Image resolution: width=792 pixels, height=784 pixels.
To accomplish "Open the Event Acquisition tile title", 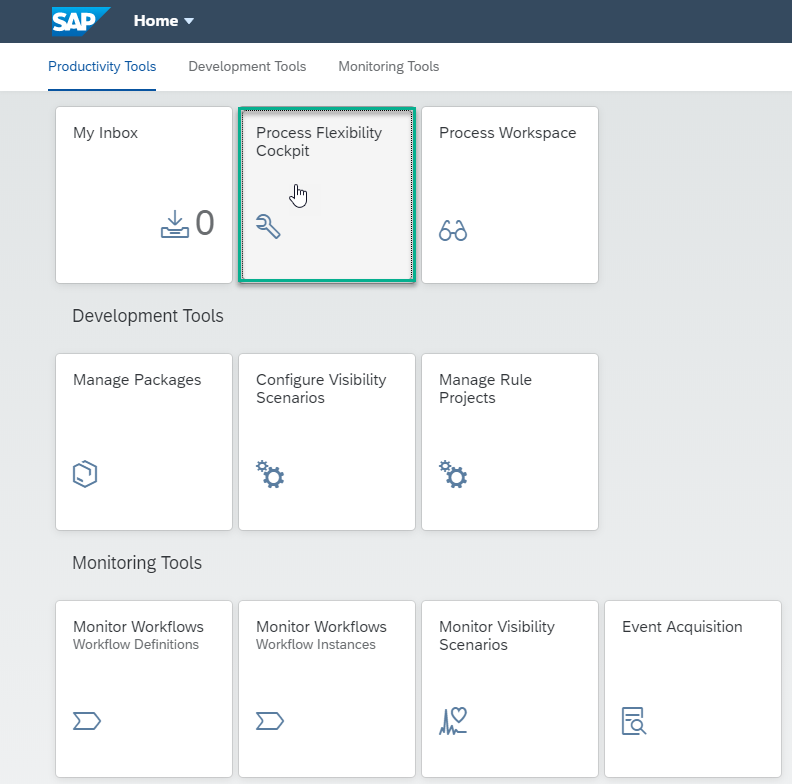I will click(x=682, y=627).
